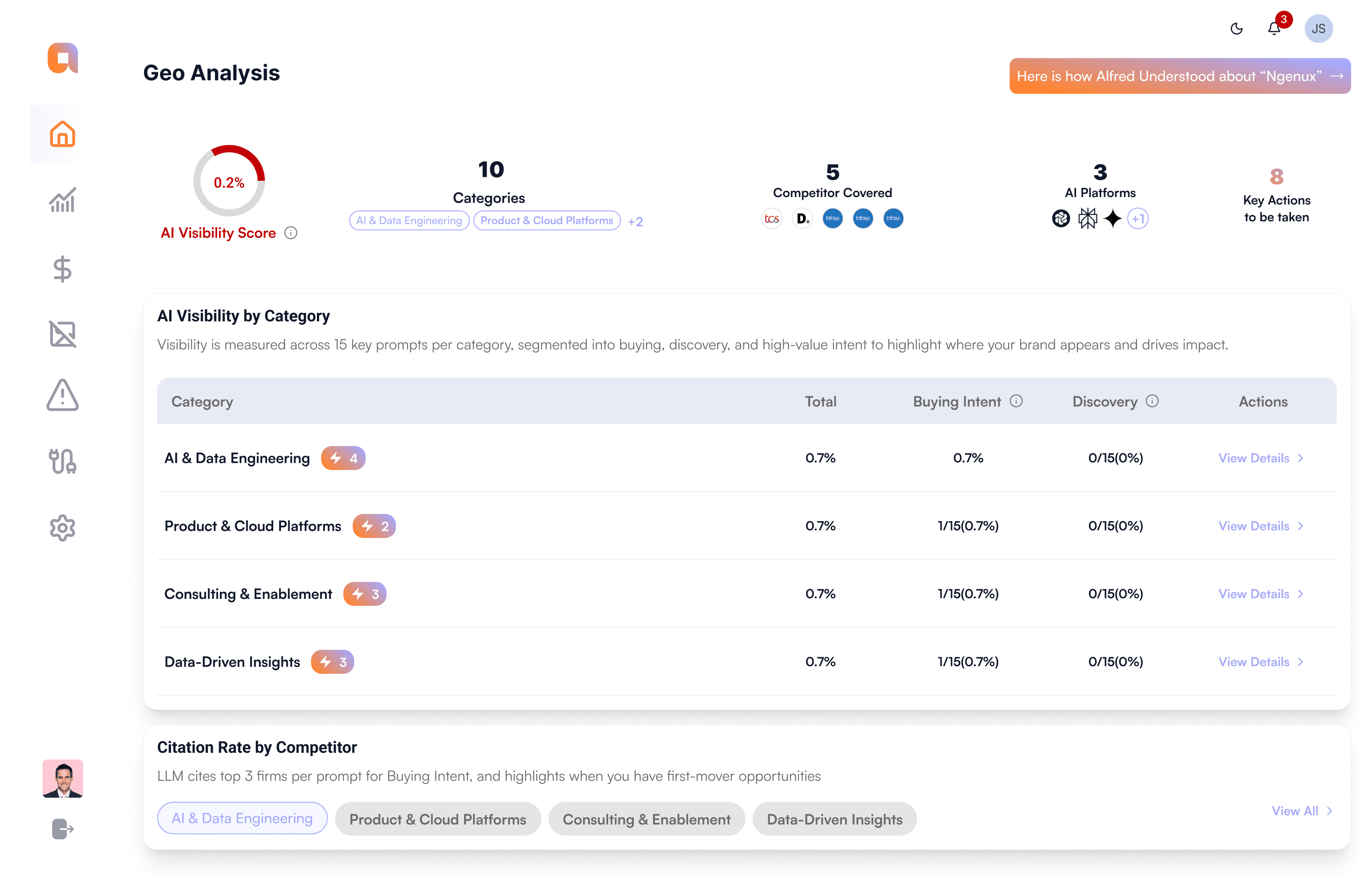This screenshot has height=896, width=1369.
Task: Click AI Visibility Score info icon
Action: [291, 233]
